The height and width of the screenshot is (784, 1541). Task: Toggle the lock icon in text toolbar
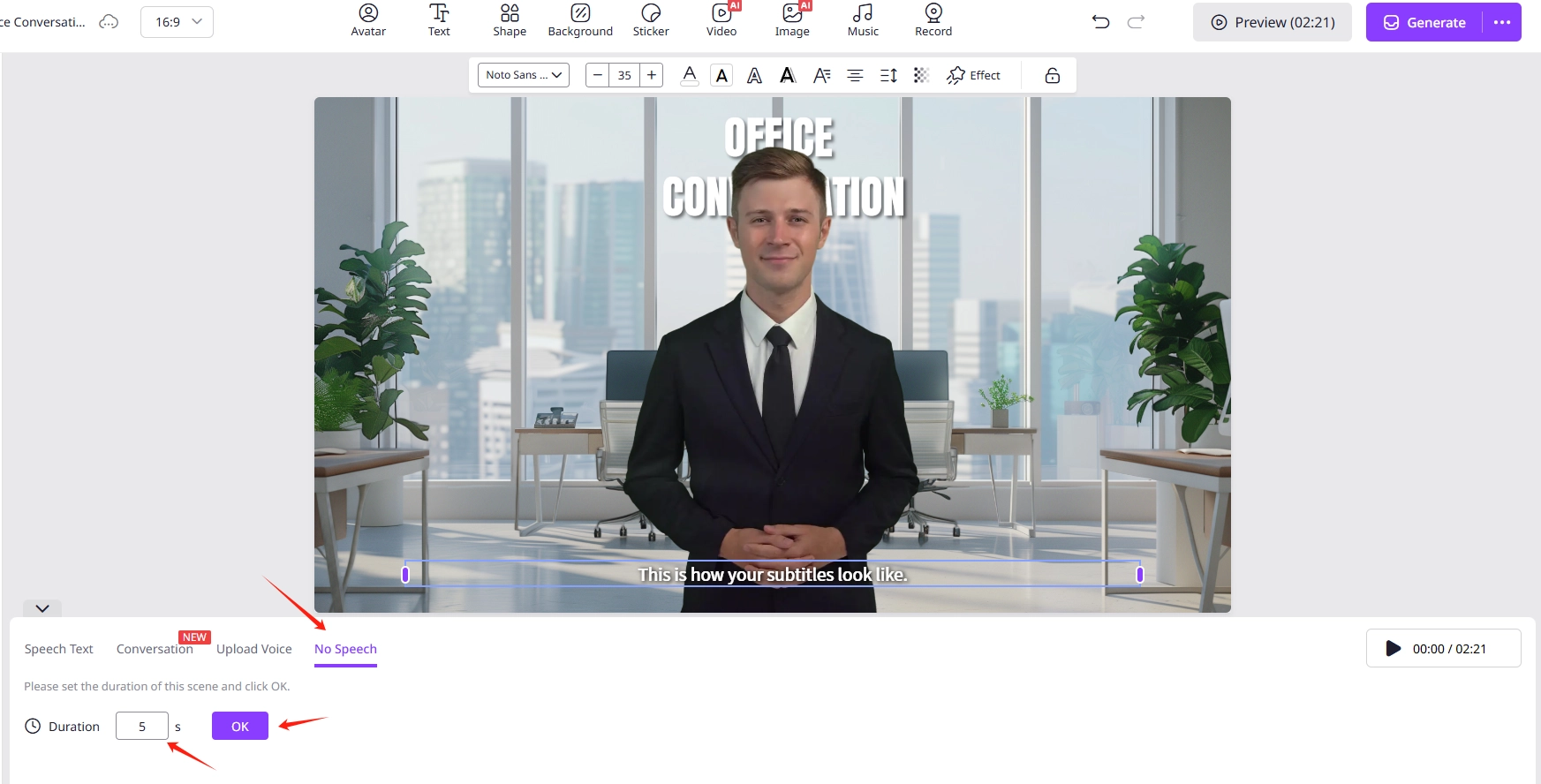pos(1052,76)
